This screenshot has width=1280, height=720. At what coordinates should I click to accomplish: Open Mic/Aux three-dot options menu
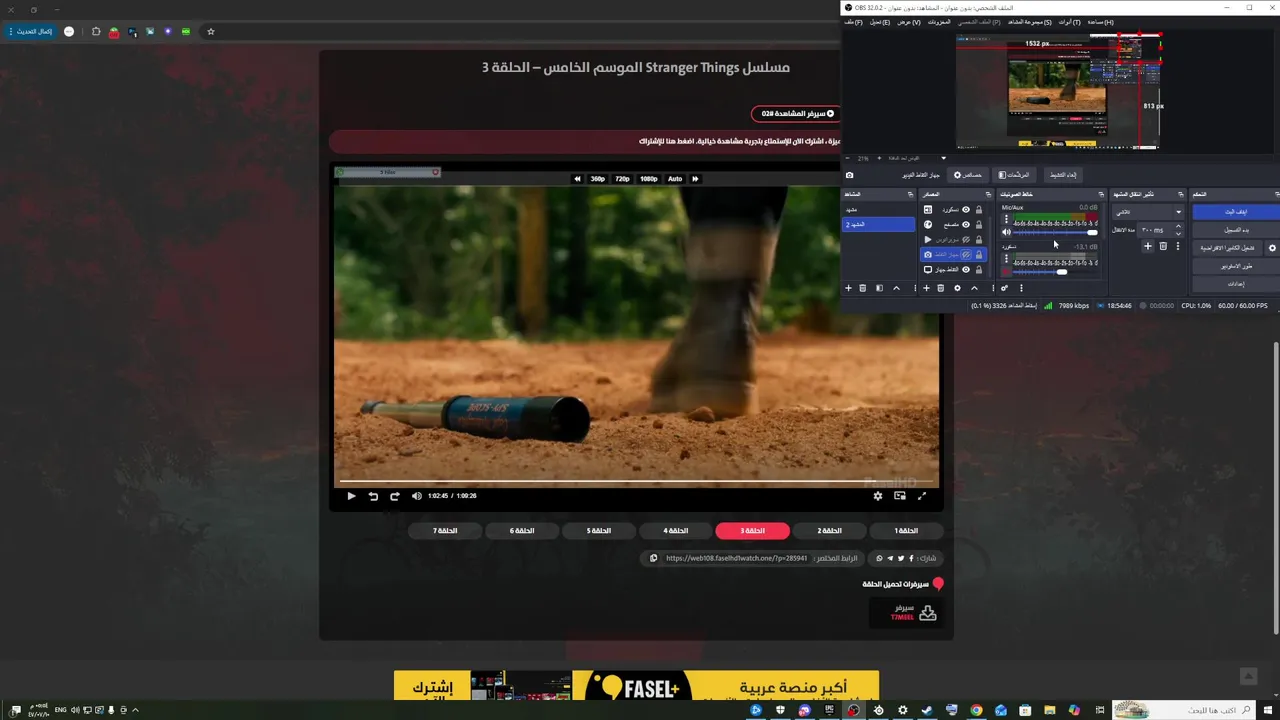point(1006,219)
